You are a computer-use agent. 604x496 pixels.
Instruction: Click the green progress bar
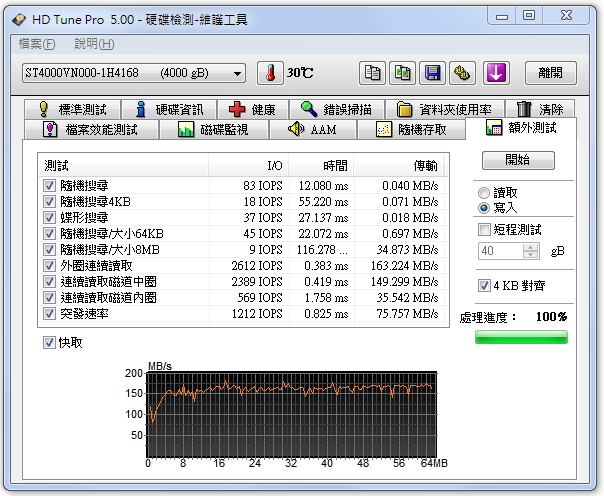[x=521, y=338]
